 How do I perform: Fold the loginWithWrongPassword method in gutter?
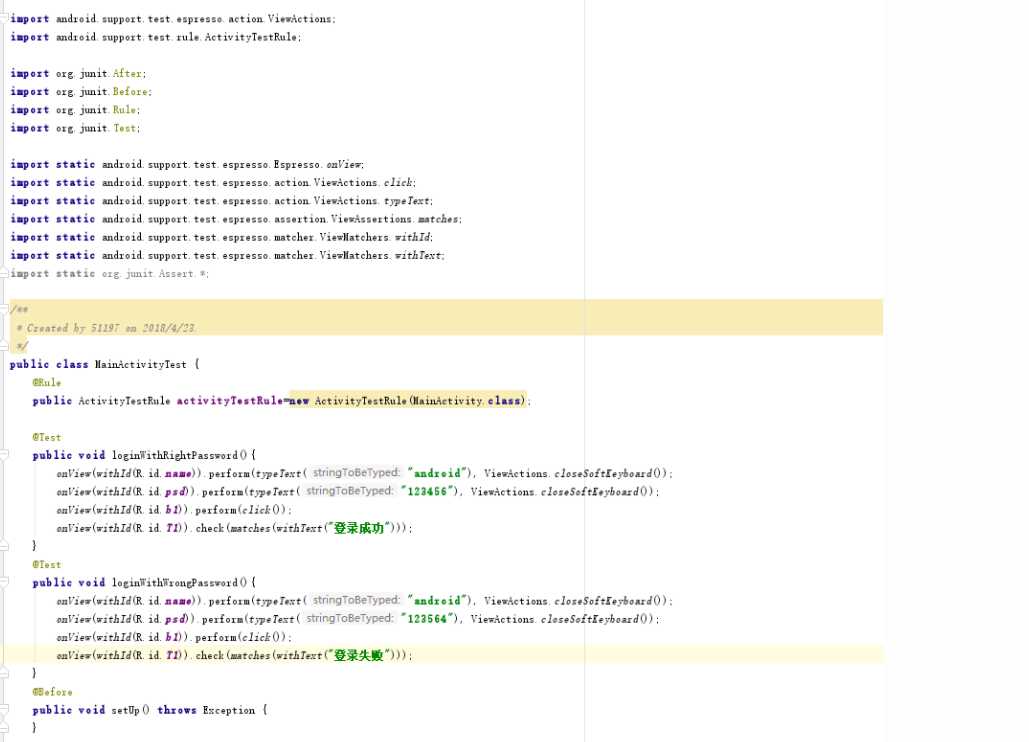[5, 583]
